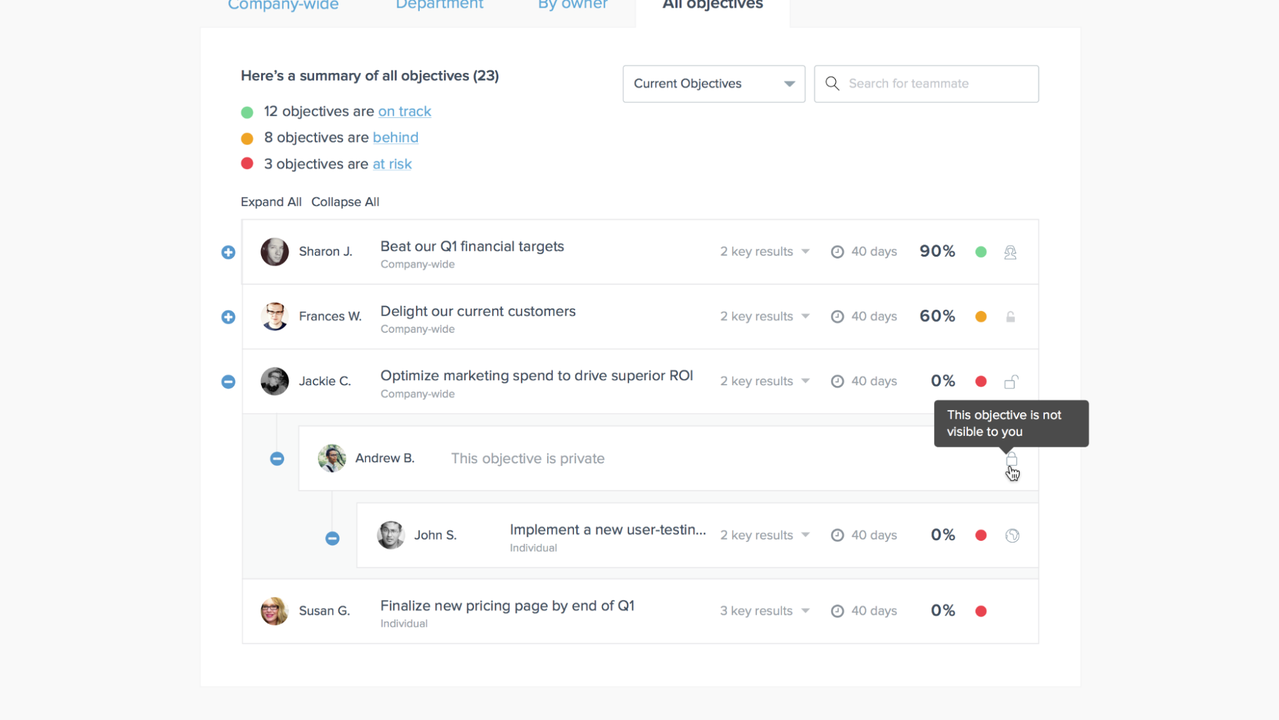Expand the 2 key results dropdown for Sharon J.
1279x720 pixels.
764,251
